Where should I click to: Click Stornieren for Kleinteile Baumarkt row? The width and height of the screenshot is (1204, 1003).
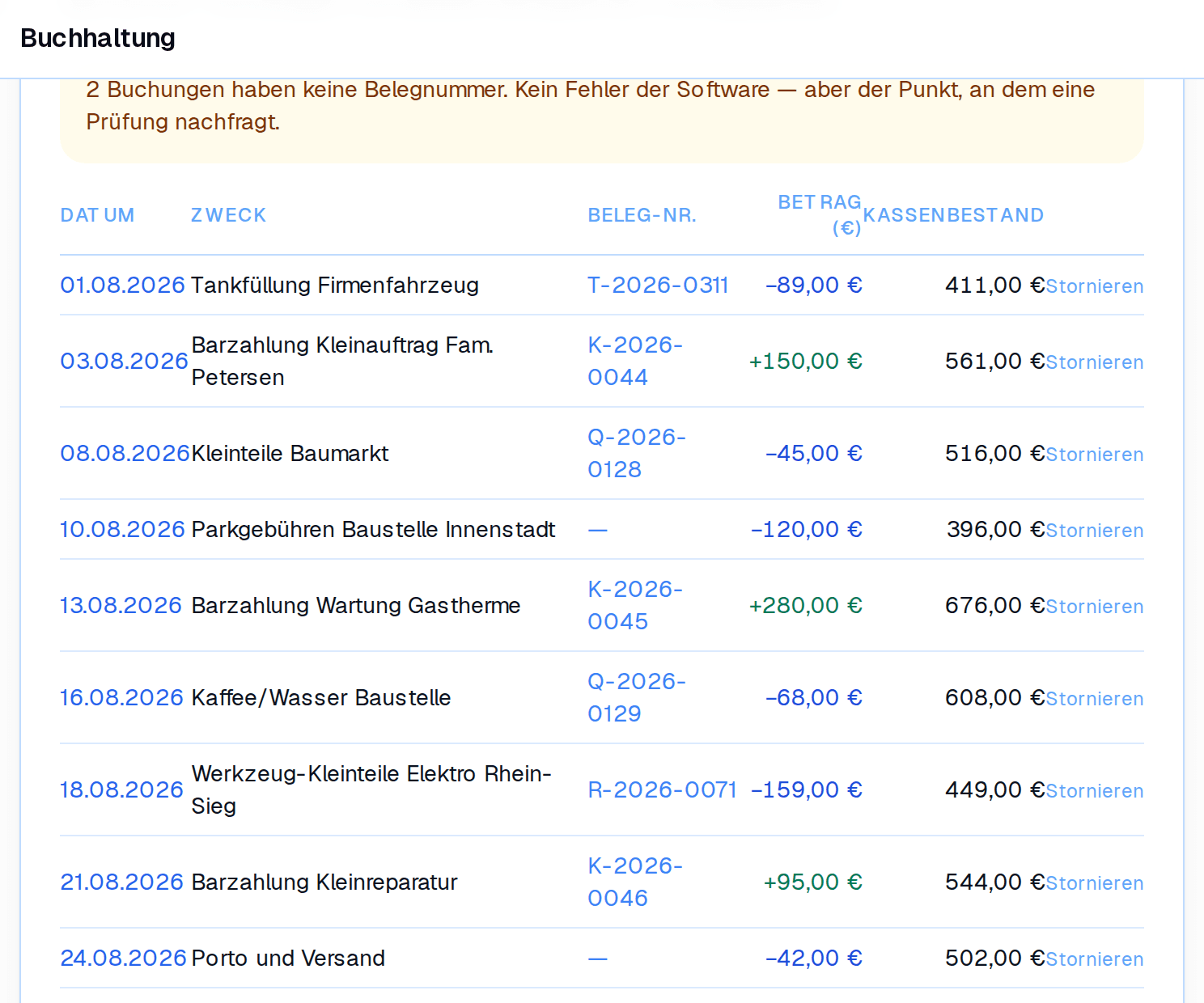pos(1094,455)
